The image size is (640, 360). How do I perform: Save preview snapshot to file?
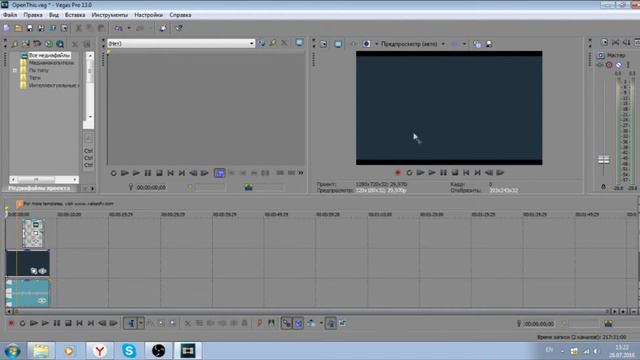click(x=489, y=44)
